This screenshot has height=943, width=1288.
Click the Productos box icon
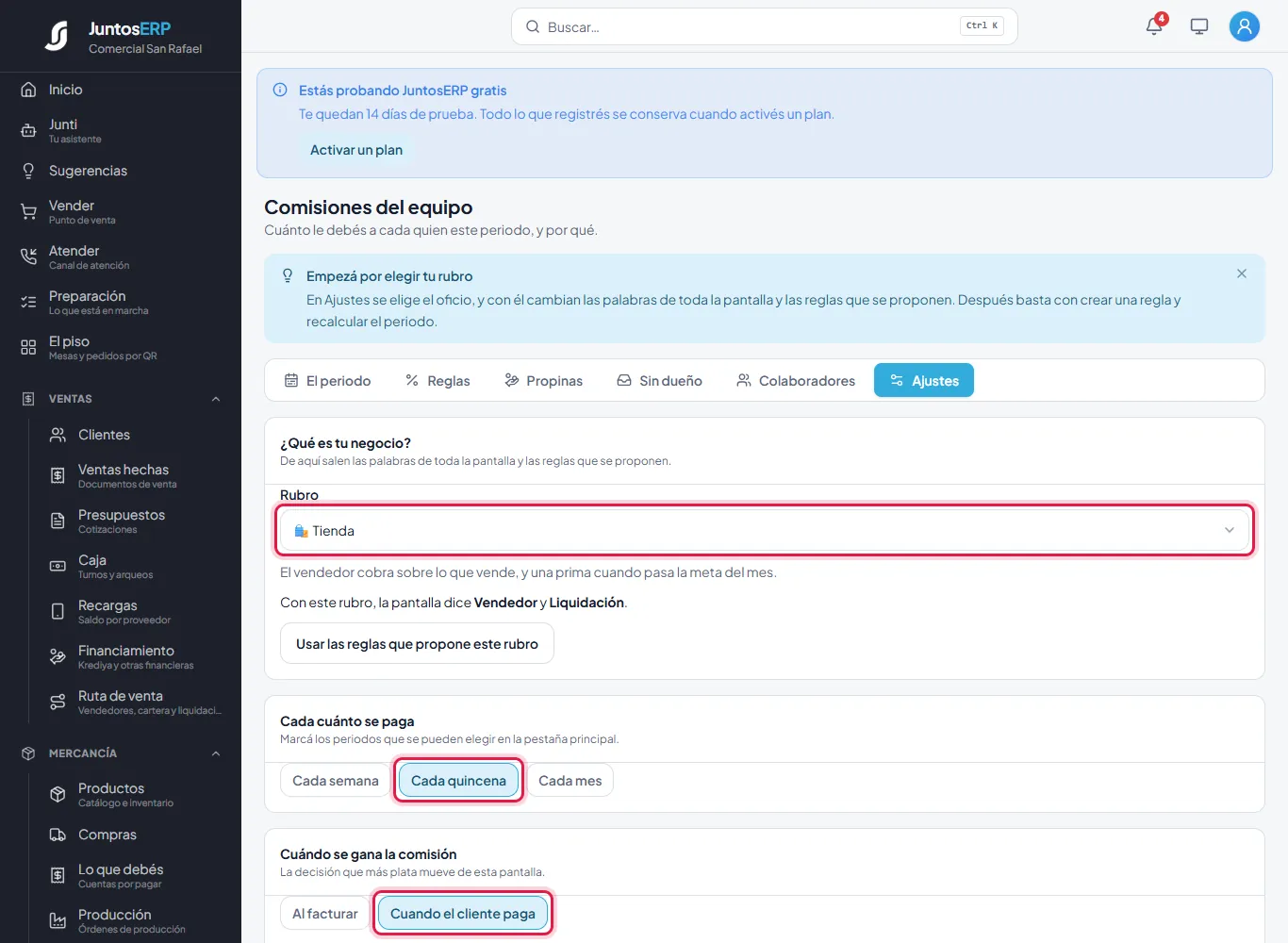tap(58, 795)
